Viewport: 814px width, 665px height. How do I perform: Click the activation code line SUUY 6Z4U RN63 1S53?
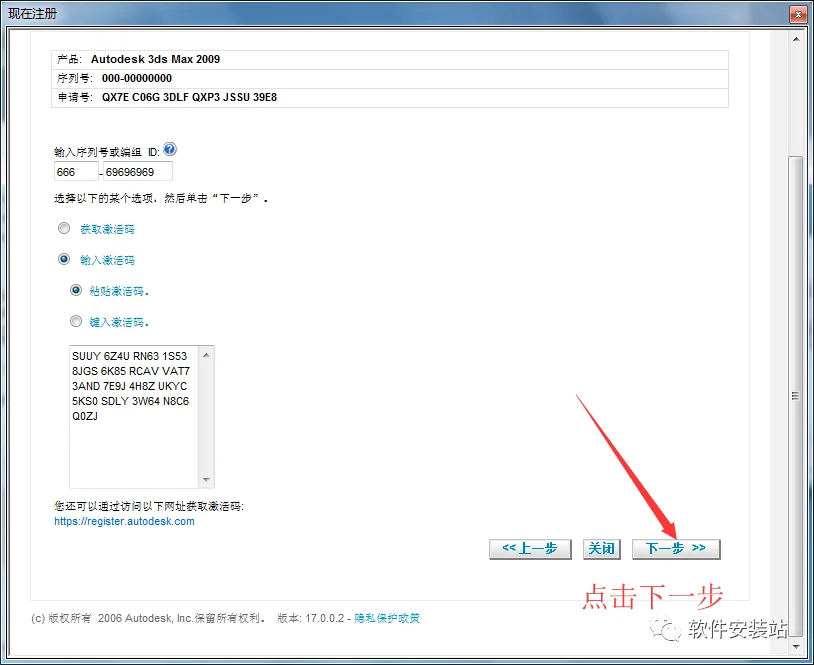[x=129, y=356]
